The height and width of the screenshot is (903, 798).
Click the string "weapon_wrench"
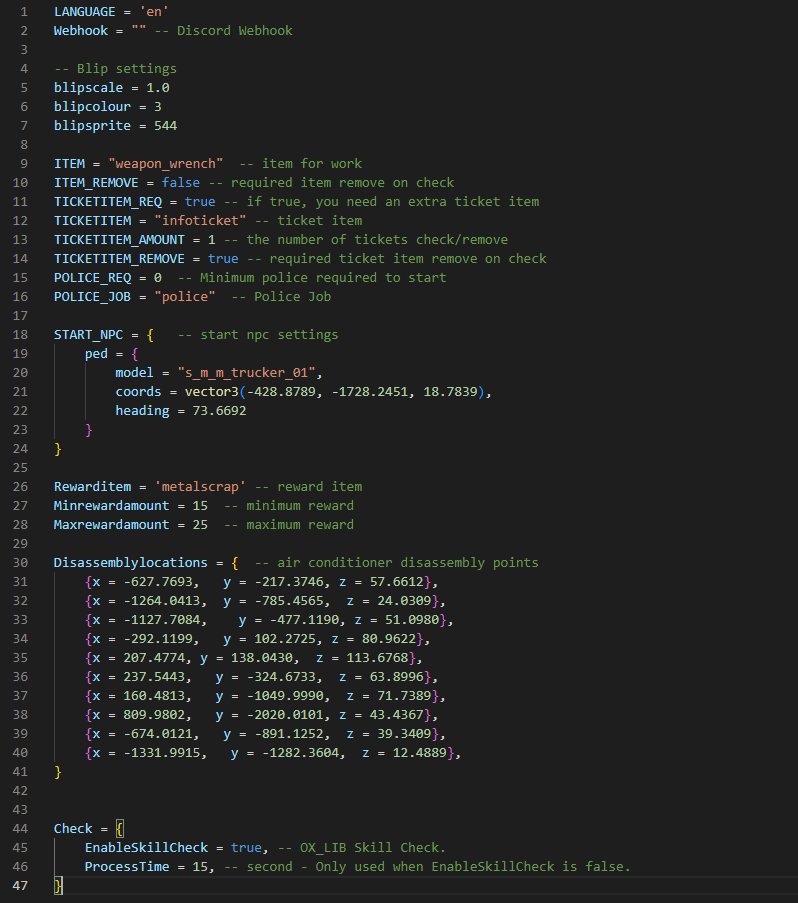coord(165,164)
